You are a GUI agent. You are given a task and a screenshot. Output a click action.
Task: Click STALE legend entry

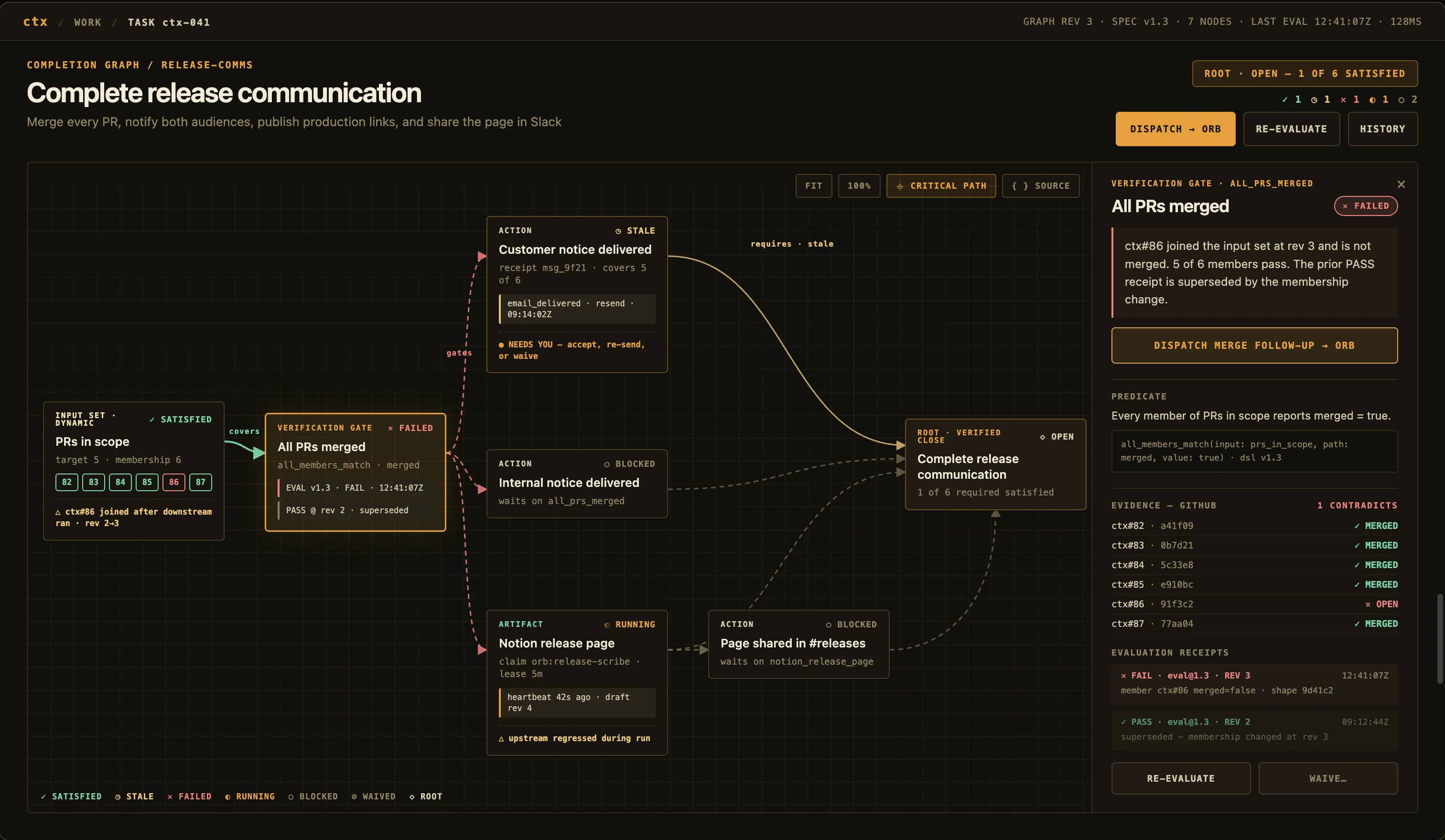(x=134, y=797)
